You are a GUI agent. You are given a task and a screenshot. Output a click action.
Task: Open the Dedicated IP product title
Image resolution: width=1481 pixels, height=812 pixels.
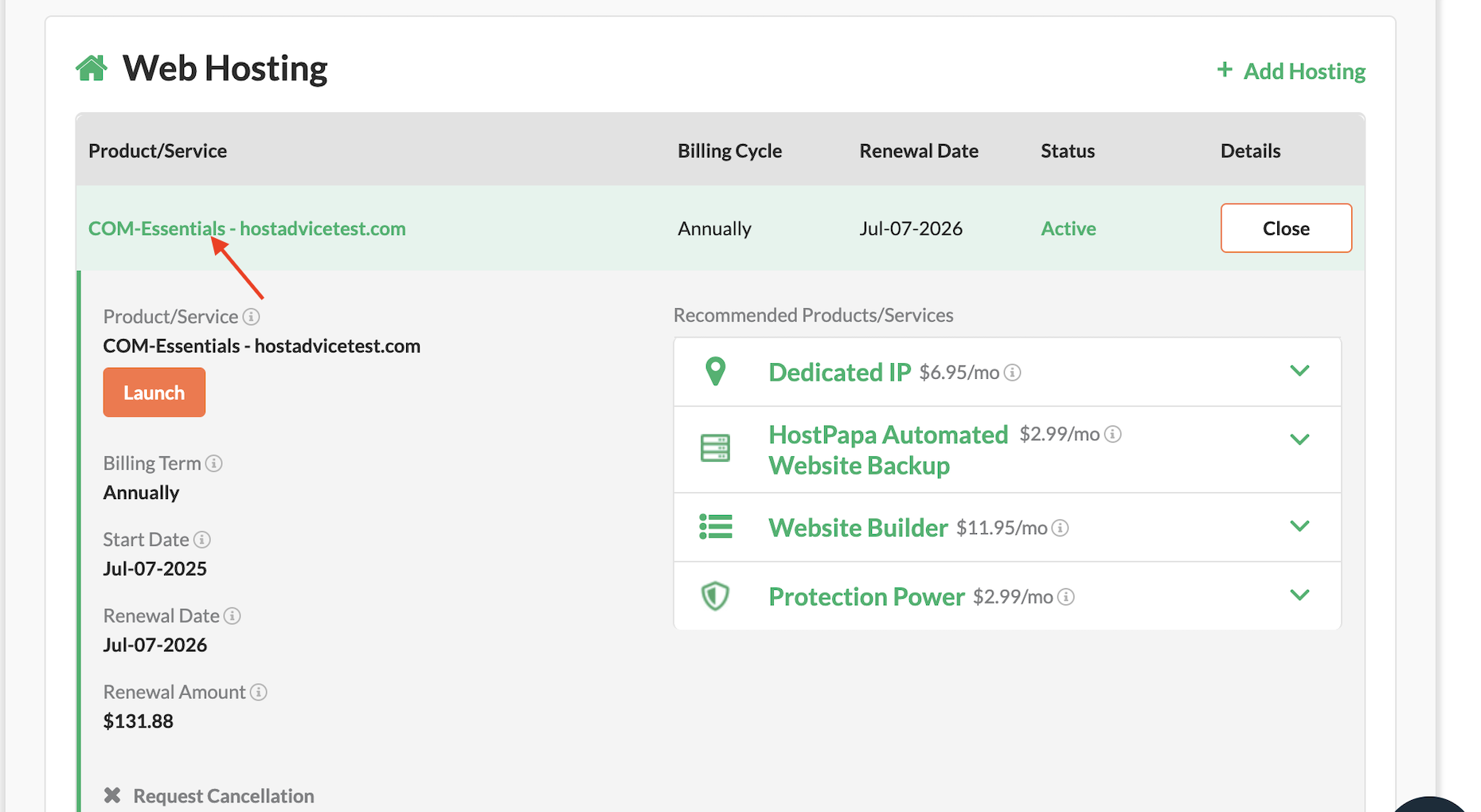(x=839, y=372)
